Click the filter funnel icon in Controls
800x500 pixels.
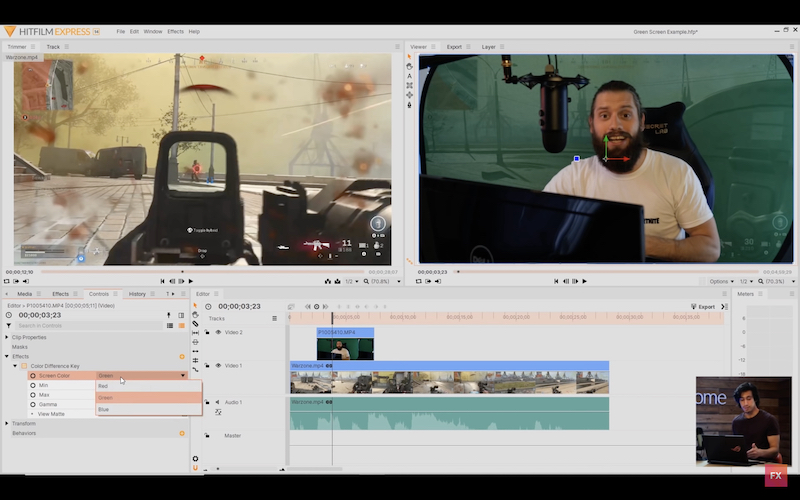(x=9, y=326)
